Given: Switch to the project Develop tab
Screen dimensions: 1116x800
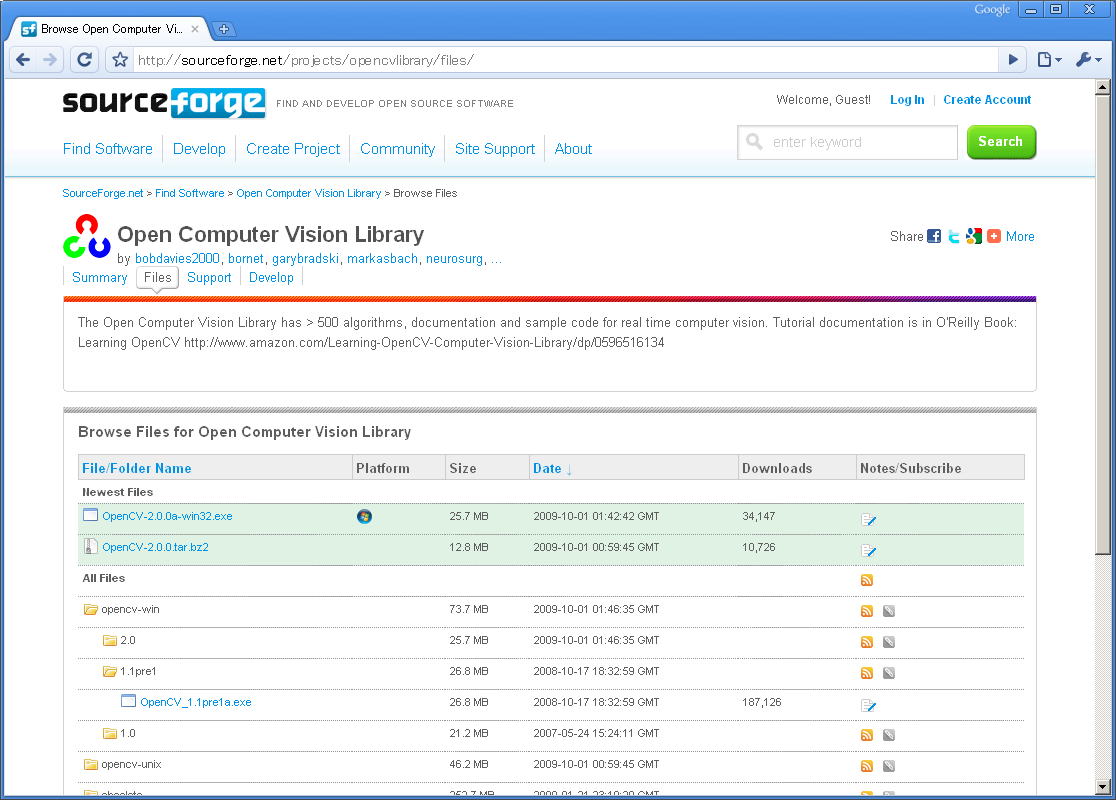Looking at the screenshot, I should (x=271, y=278).
